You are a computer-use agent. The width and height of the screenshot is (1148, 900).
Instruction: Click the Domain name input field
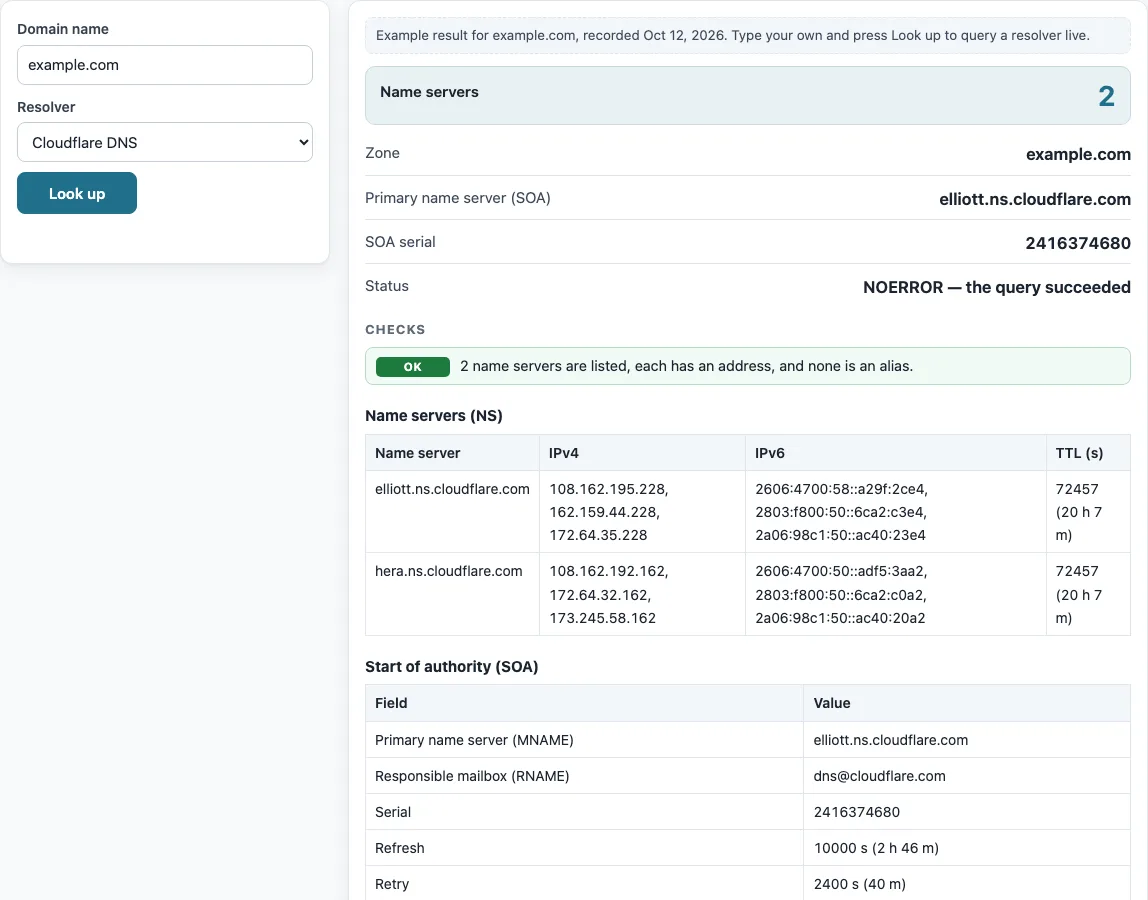[x=165, y=65]
